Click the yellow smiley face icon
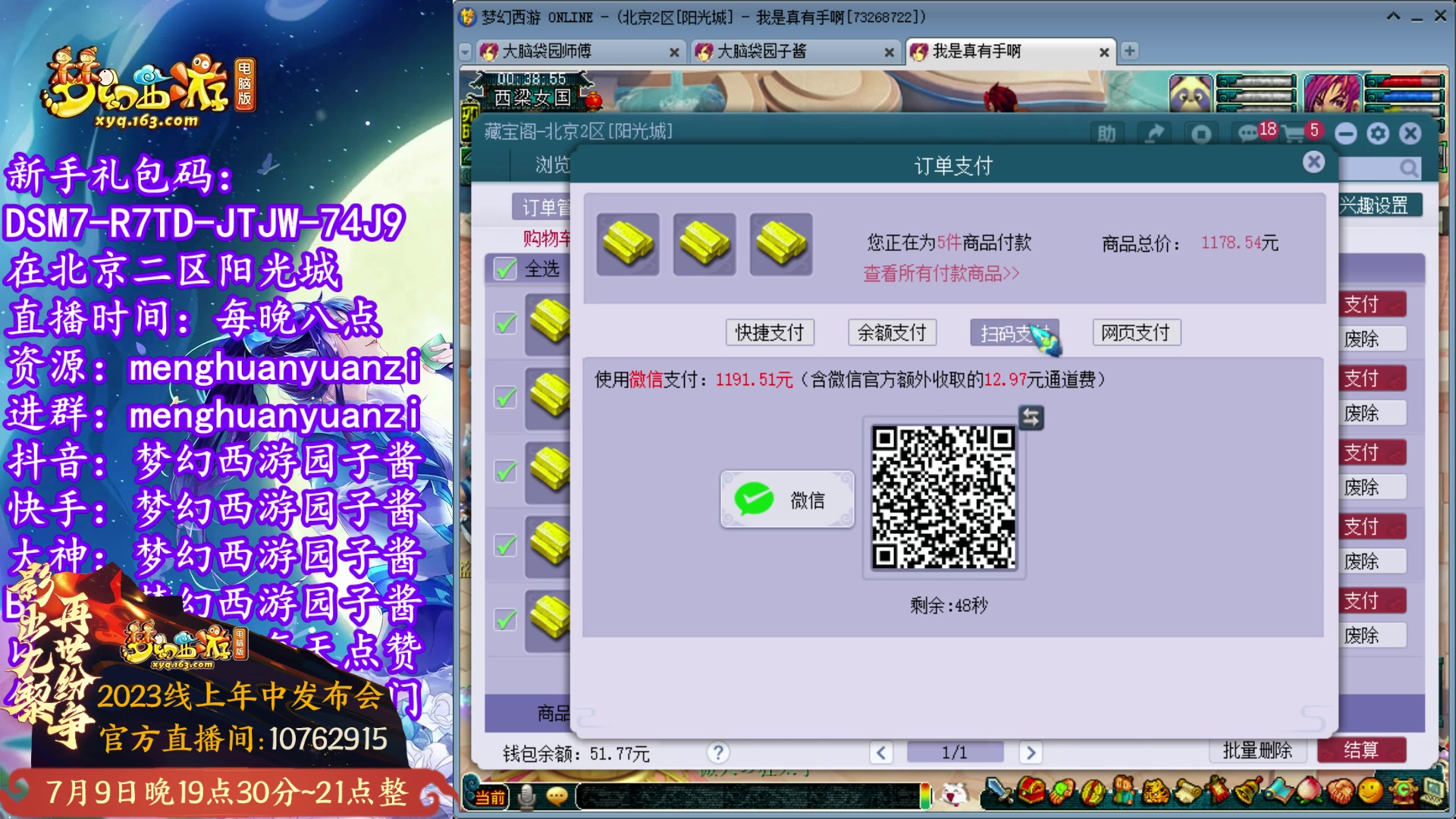Viewport: 1456px width, 819px height. (1370, 791)
